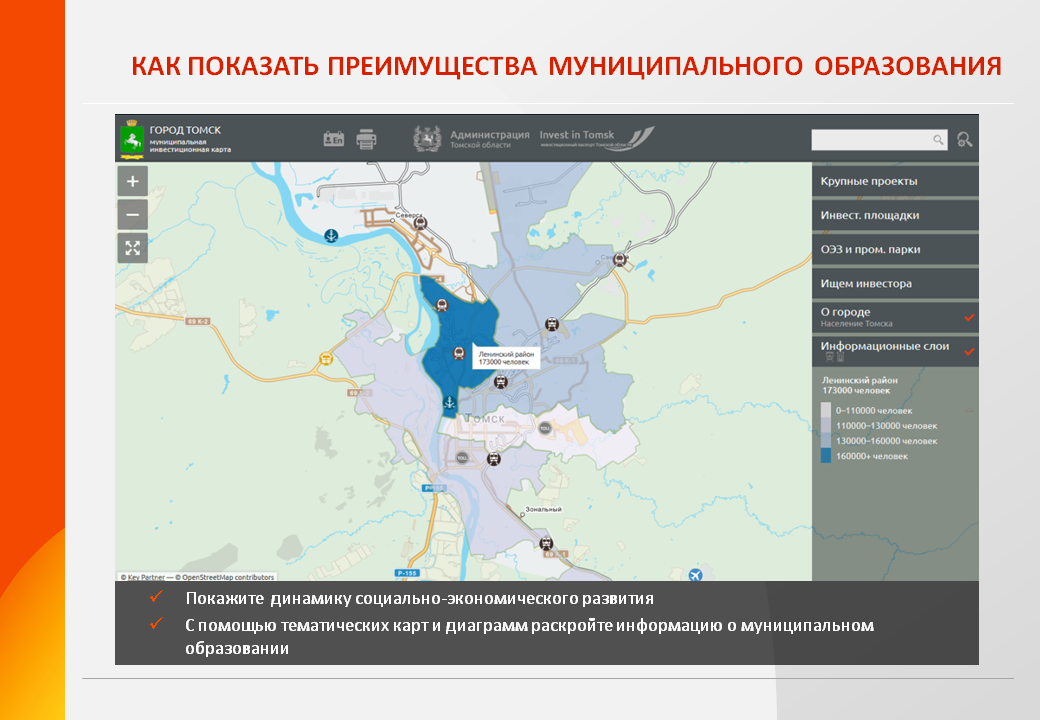The width and height of the screenshot is (1040, 720).
Task: Click the TOLL marker right of the Томск label
Action: pos(545,428)
